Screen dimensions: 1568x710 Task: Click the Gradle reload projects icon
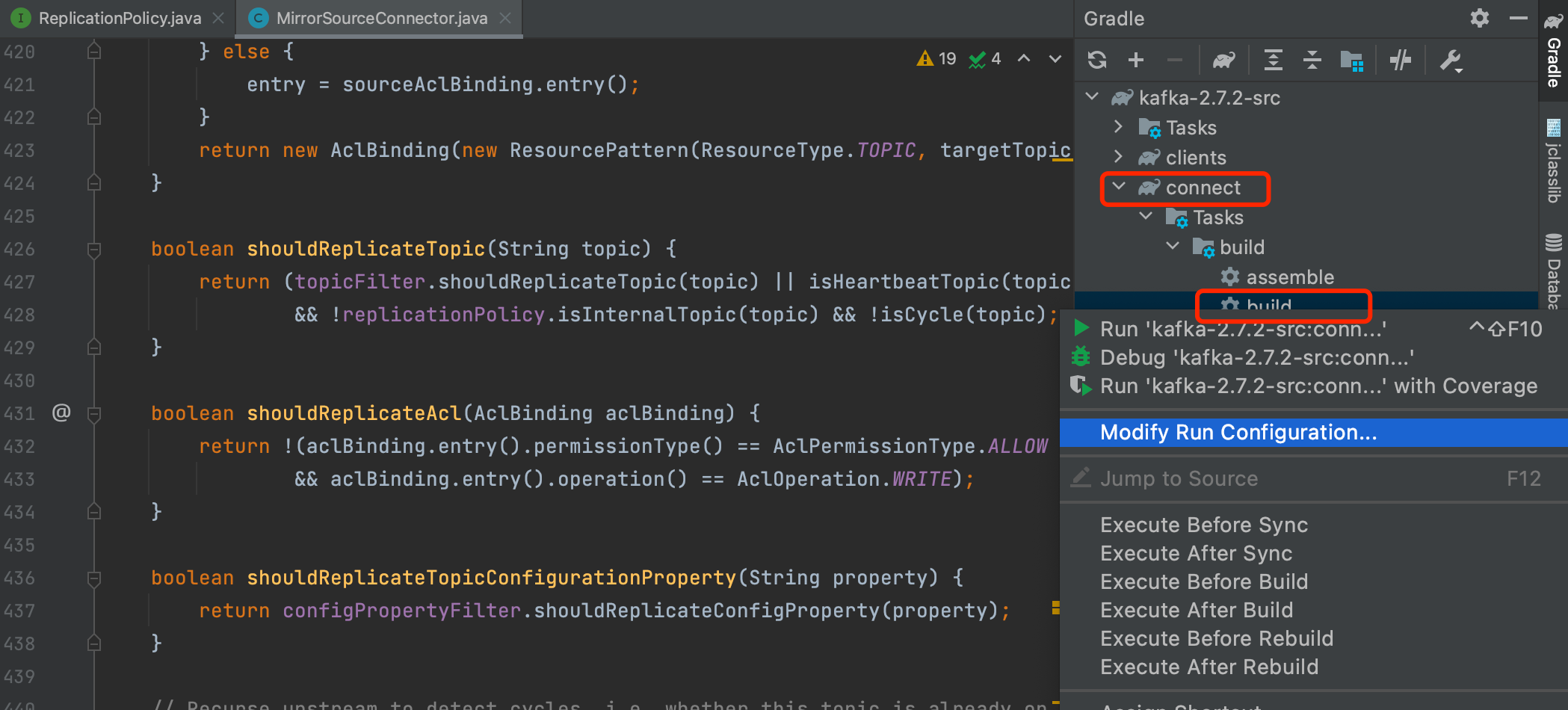point(1097,60)
